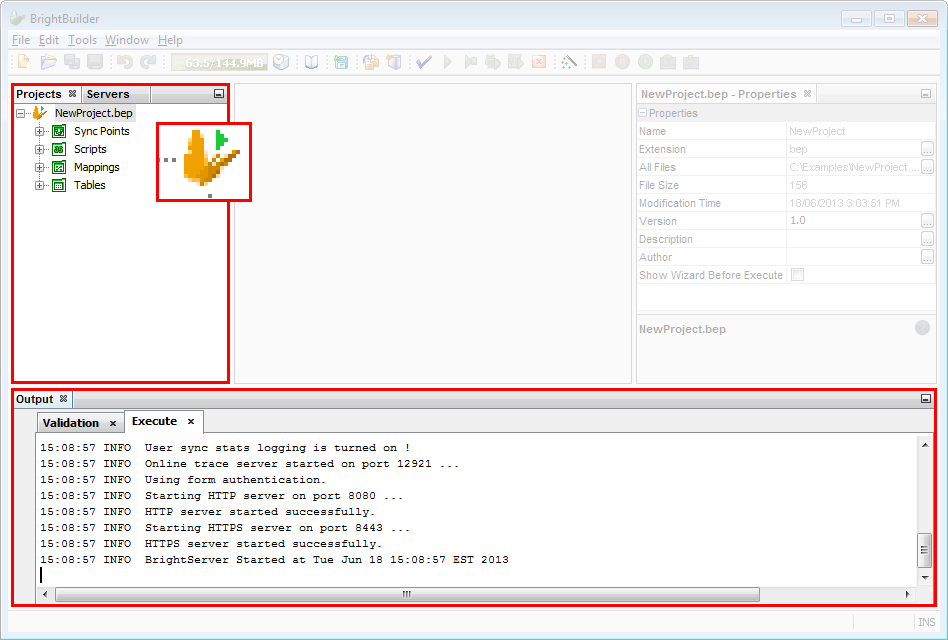Expand the Tables tree node
The width and height of the screenshot is (948, 640).
pos(40,185)
